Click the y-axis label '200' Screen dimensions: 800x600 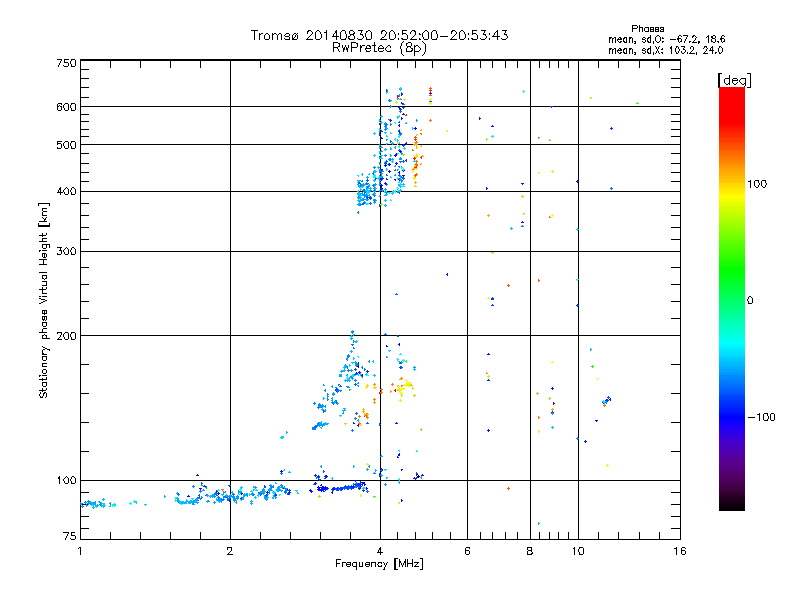point(66,336)
